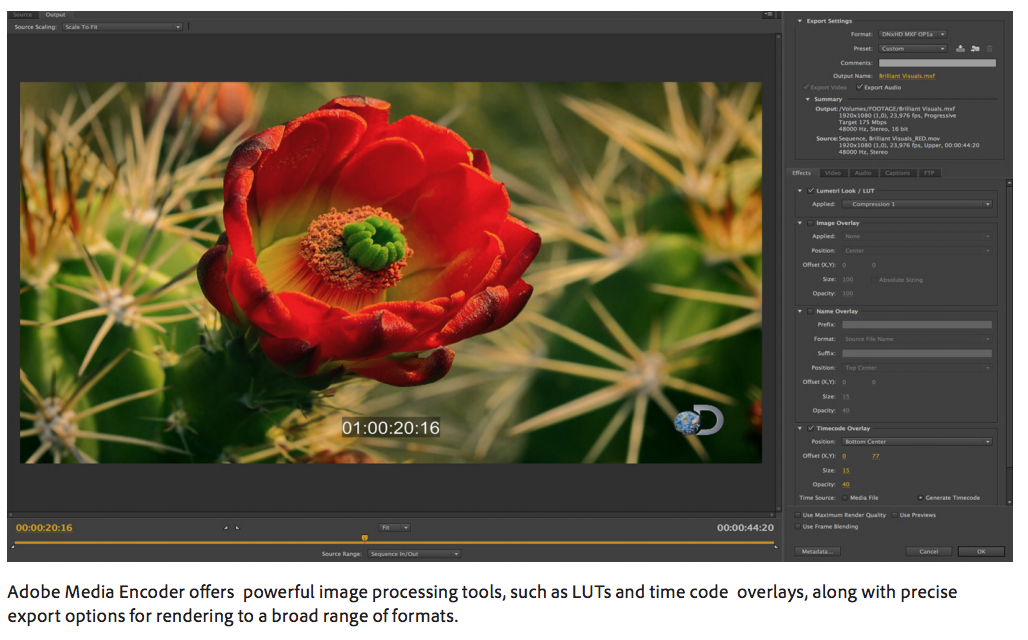The width and height of the screenshot is (1028, 640).
Task: Select the Media File time source
Action: (843, 497)
